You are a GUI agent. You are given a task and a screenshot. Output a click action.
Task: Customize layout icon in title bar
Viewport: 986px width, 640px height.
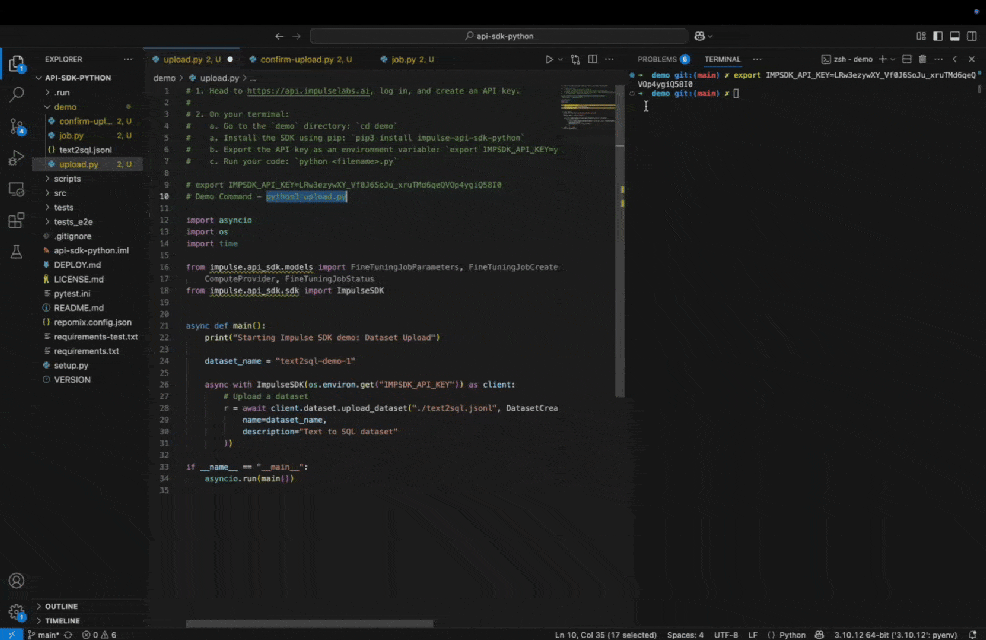coord(921,36)
